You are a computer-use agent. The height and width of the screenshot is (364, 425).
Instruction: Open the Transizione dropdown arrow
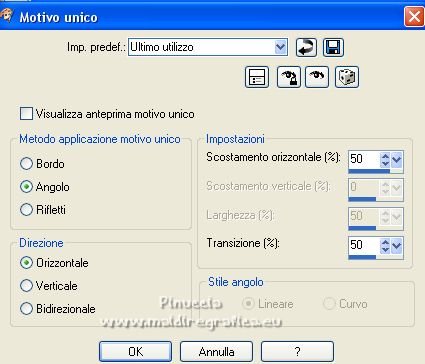[396, 246]
